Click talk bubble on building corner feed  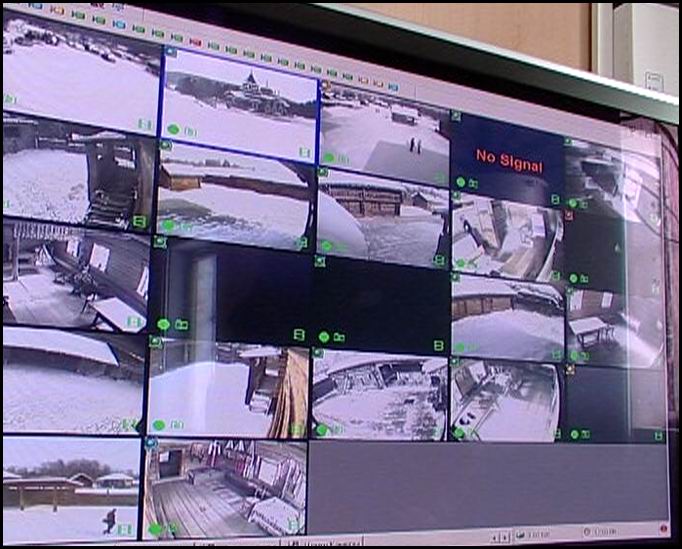[159, 425]
